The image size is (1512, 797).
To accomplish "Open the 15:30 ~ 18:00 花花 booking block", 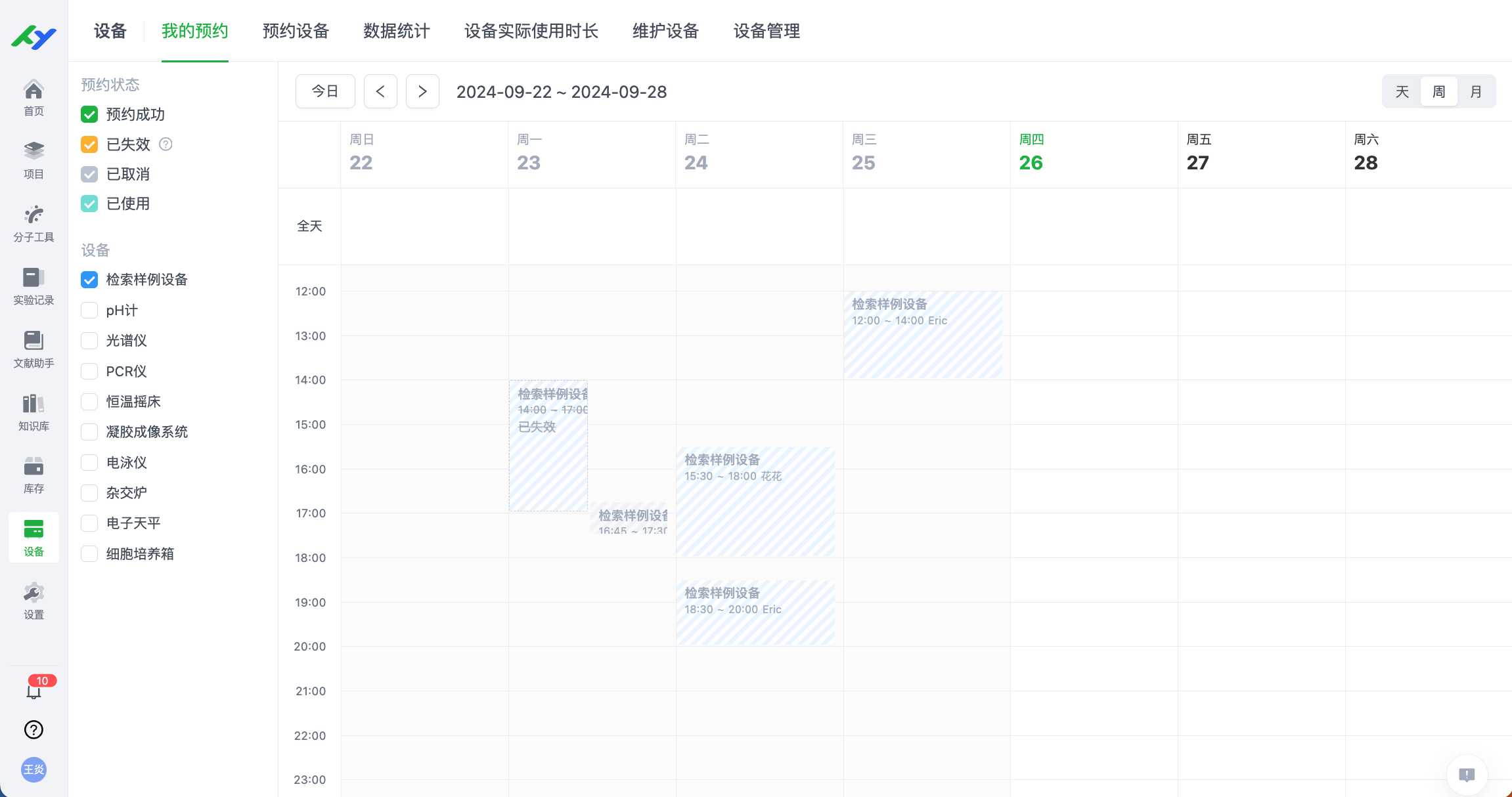I will click(755, 502).
